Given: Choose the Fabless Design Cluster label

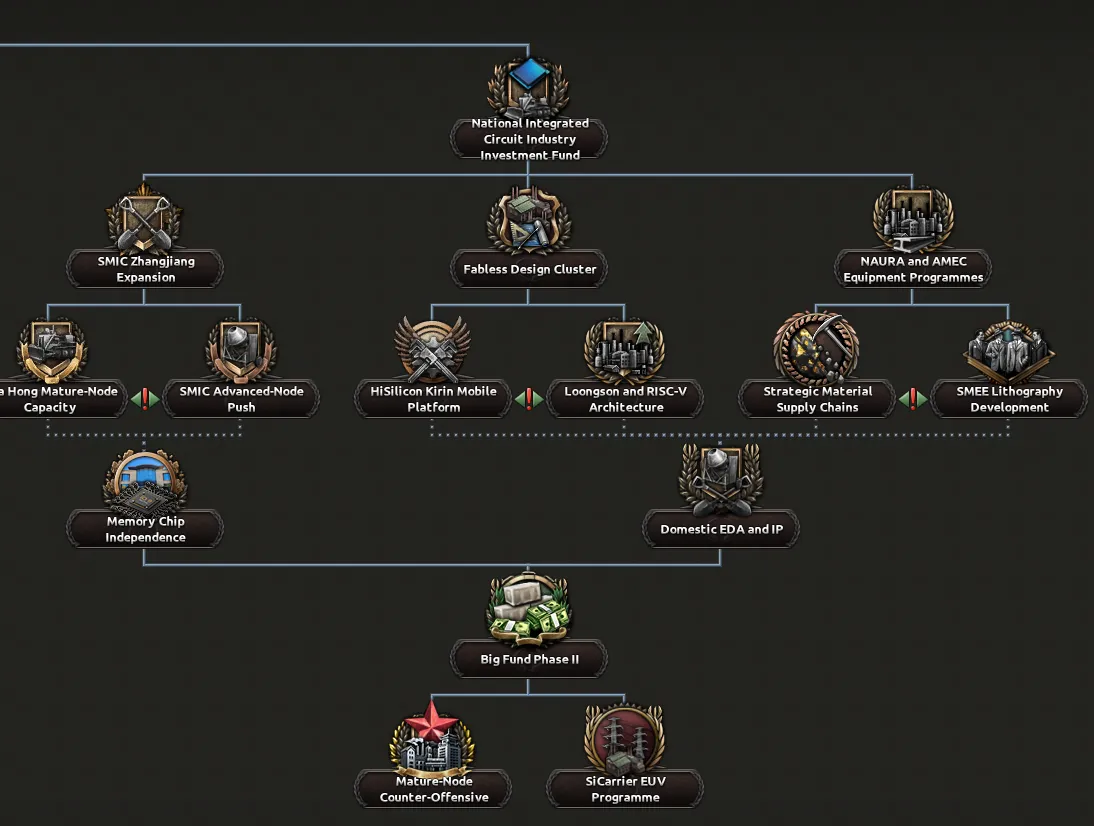Looking at the screenshot, I should (529, 269).
